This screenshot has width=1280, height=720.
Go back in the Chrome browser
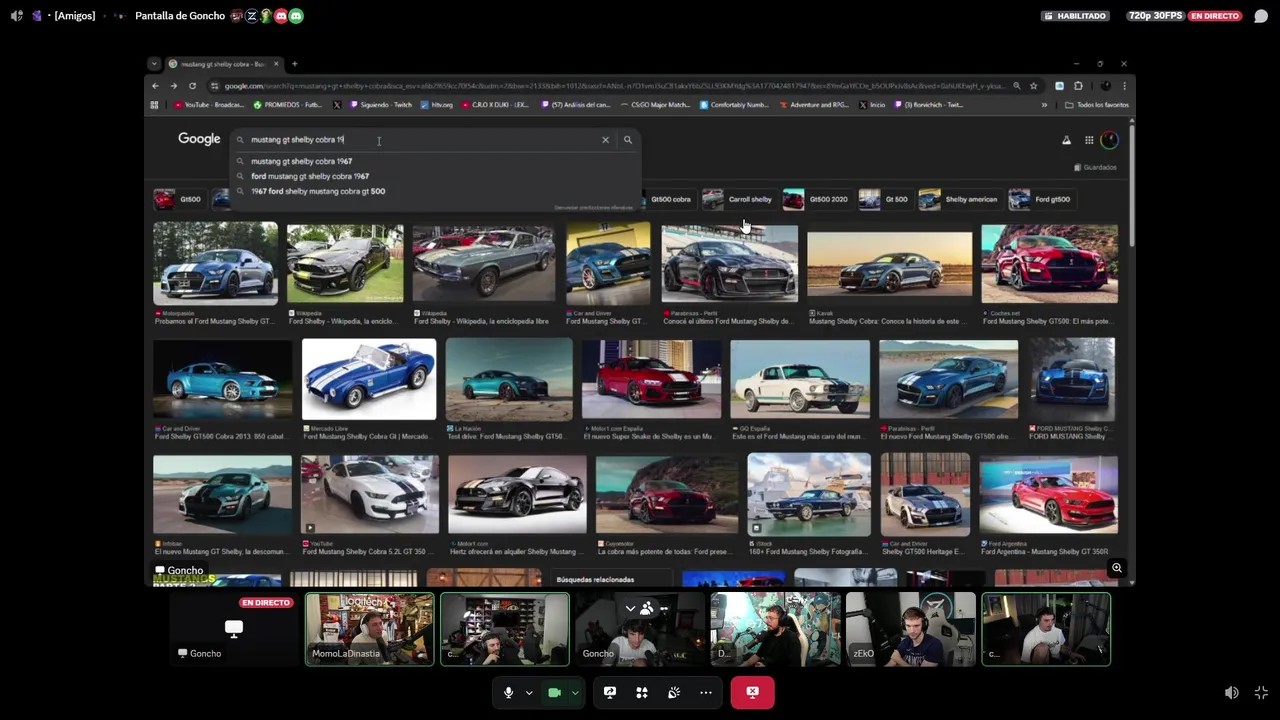[155, 86]
